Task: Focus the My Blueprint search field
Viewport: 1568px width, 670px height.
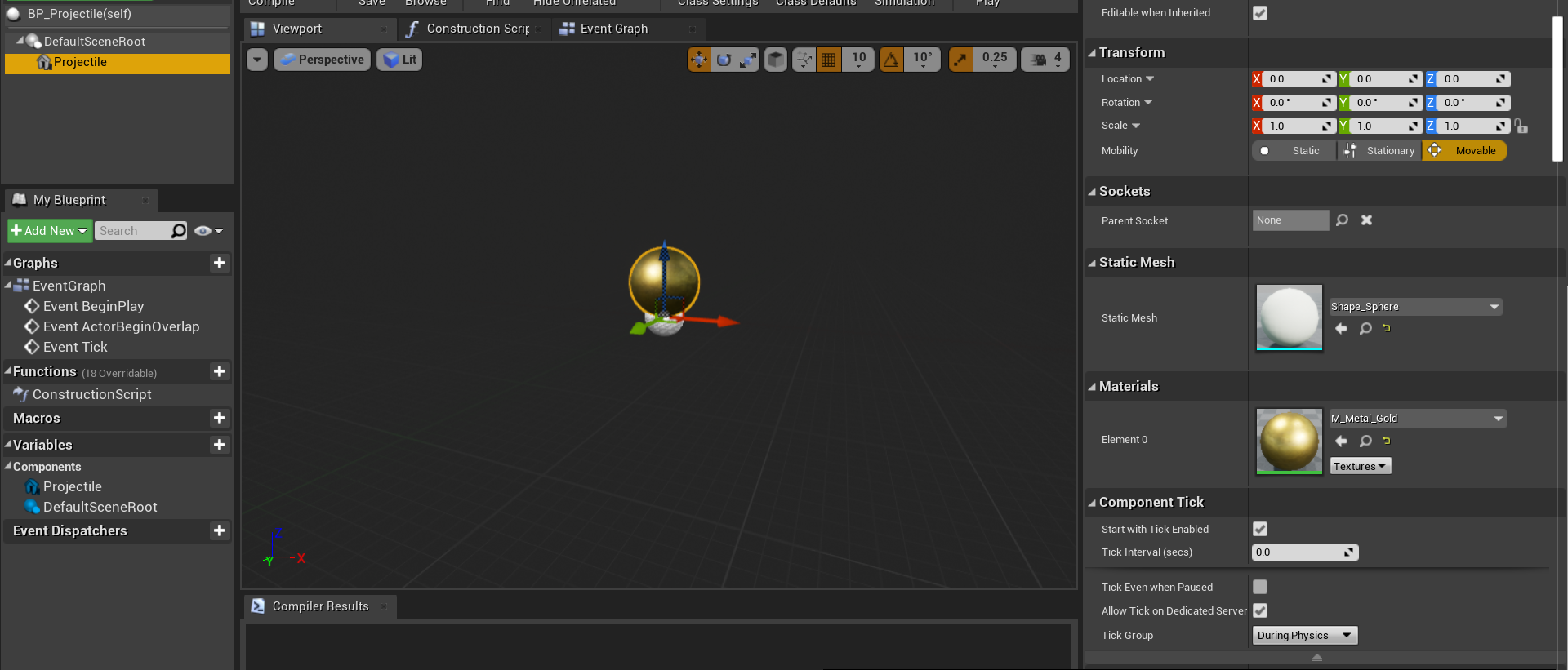Action: (x=133, y=231)
